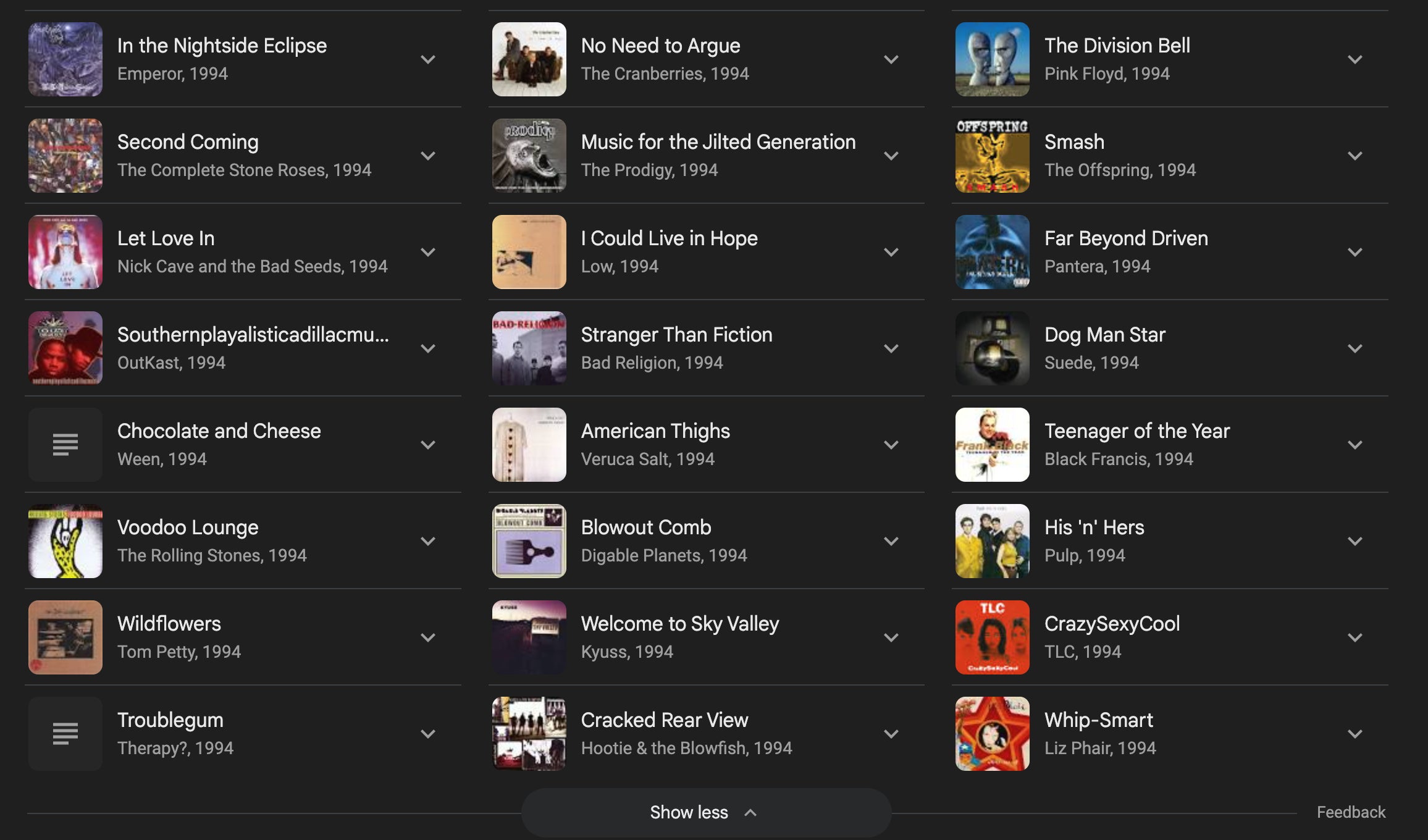
Task: Click the Southernplayalisticadillacmuzik album title
Action: 253,335
